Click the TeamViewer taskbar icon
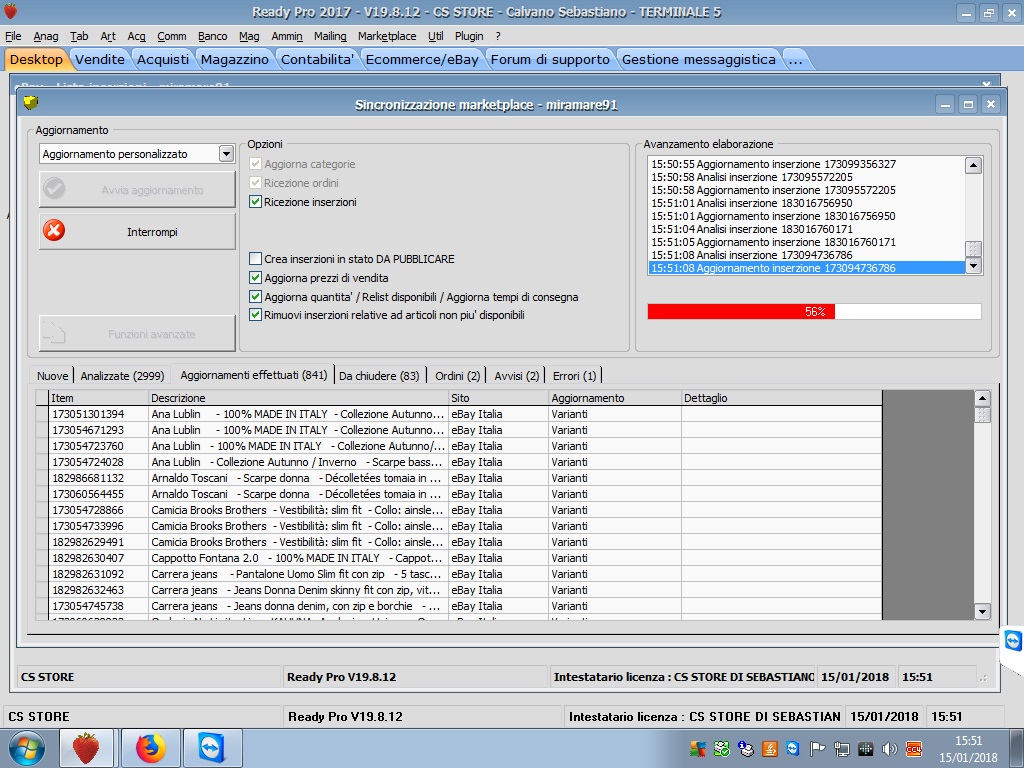Viewport: 1024px width, 768px height. click(213, 747)
